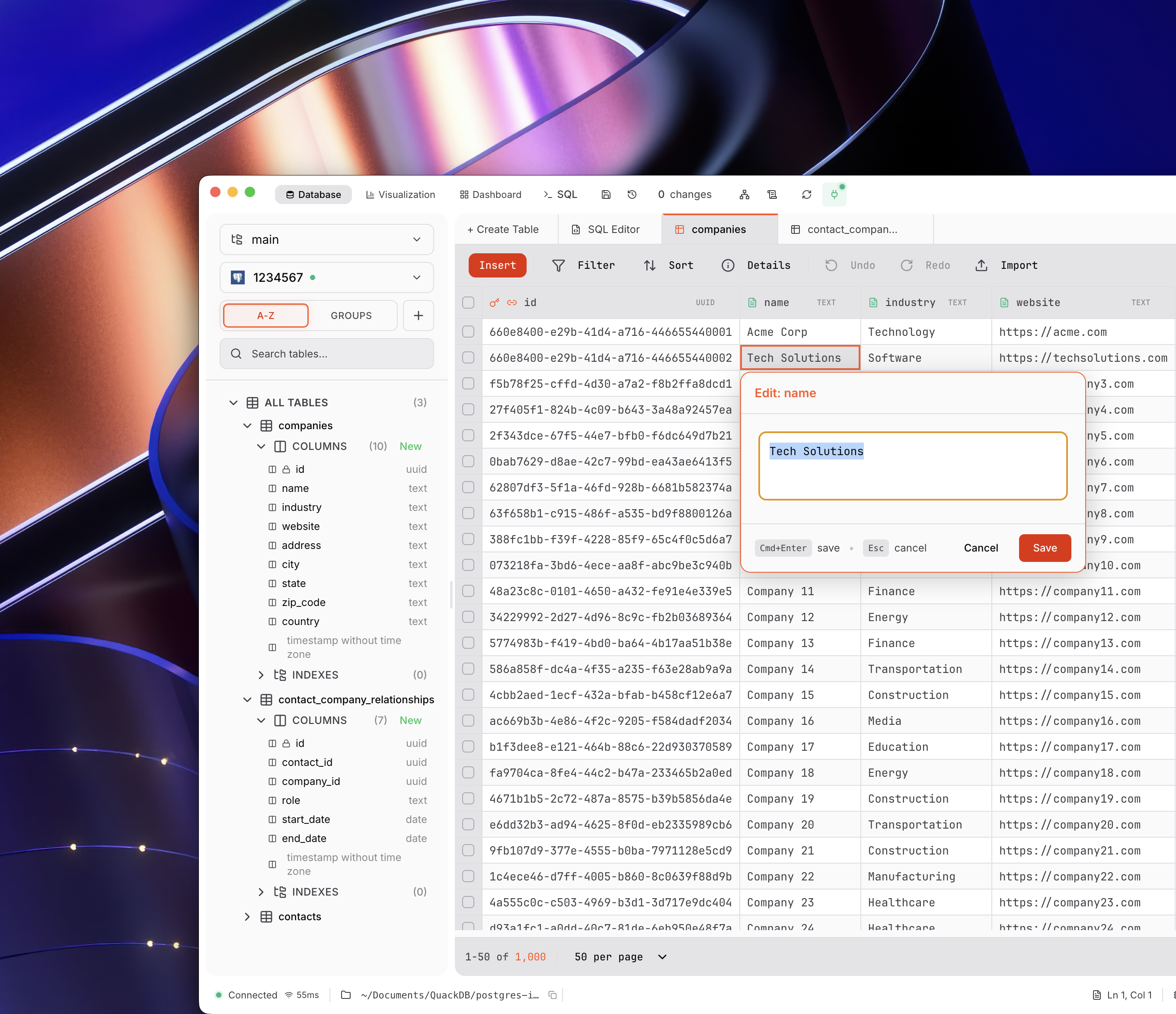
Task: Click the file icon beside Ln 1, Col 1
Action: [1096, 995]
